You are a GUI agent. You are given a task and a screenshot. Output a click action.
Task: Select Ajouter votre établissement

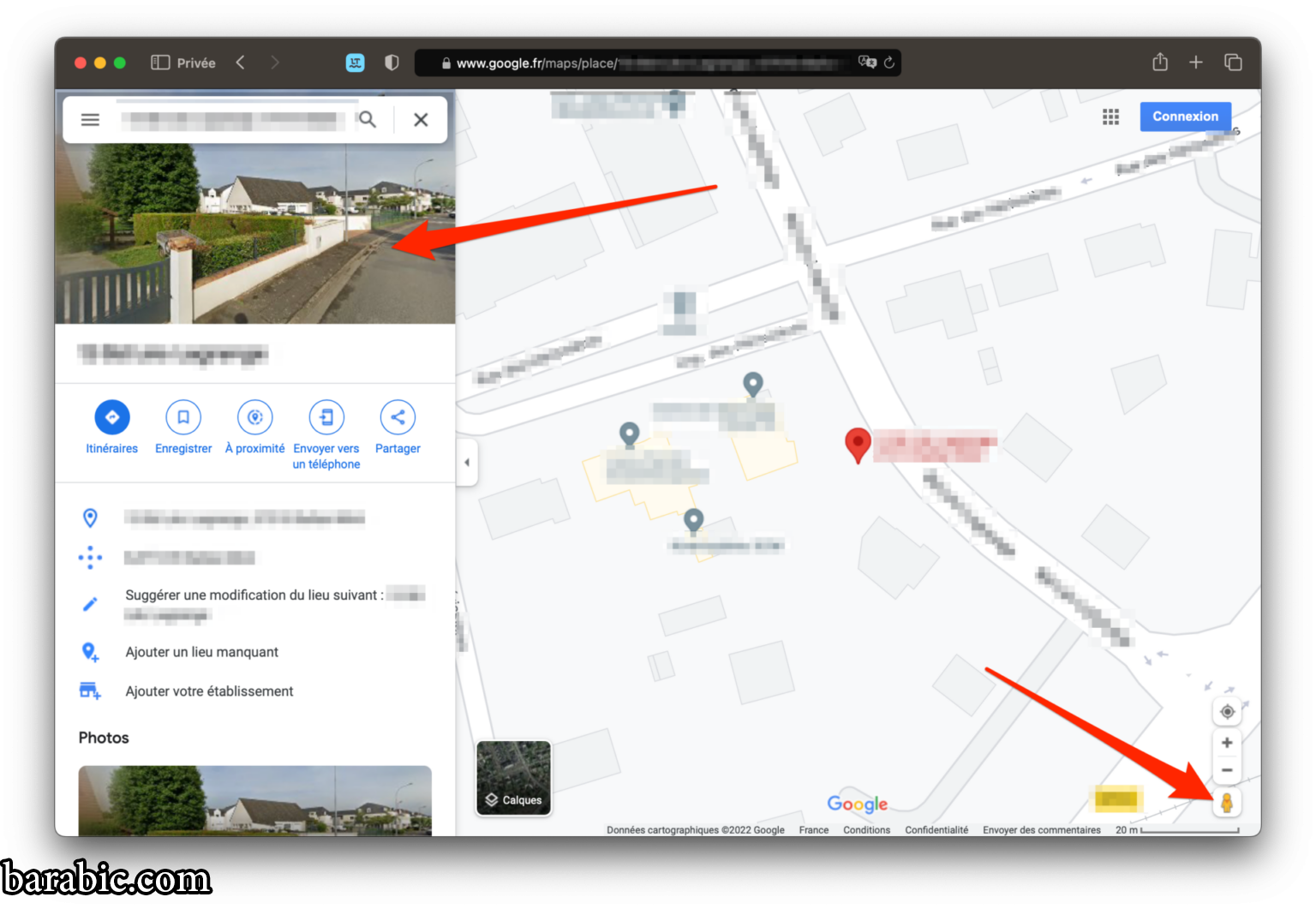click(x=210, y=691)
